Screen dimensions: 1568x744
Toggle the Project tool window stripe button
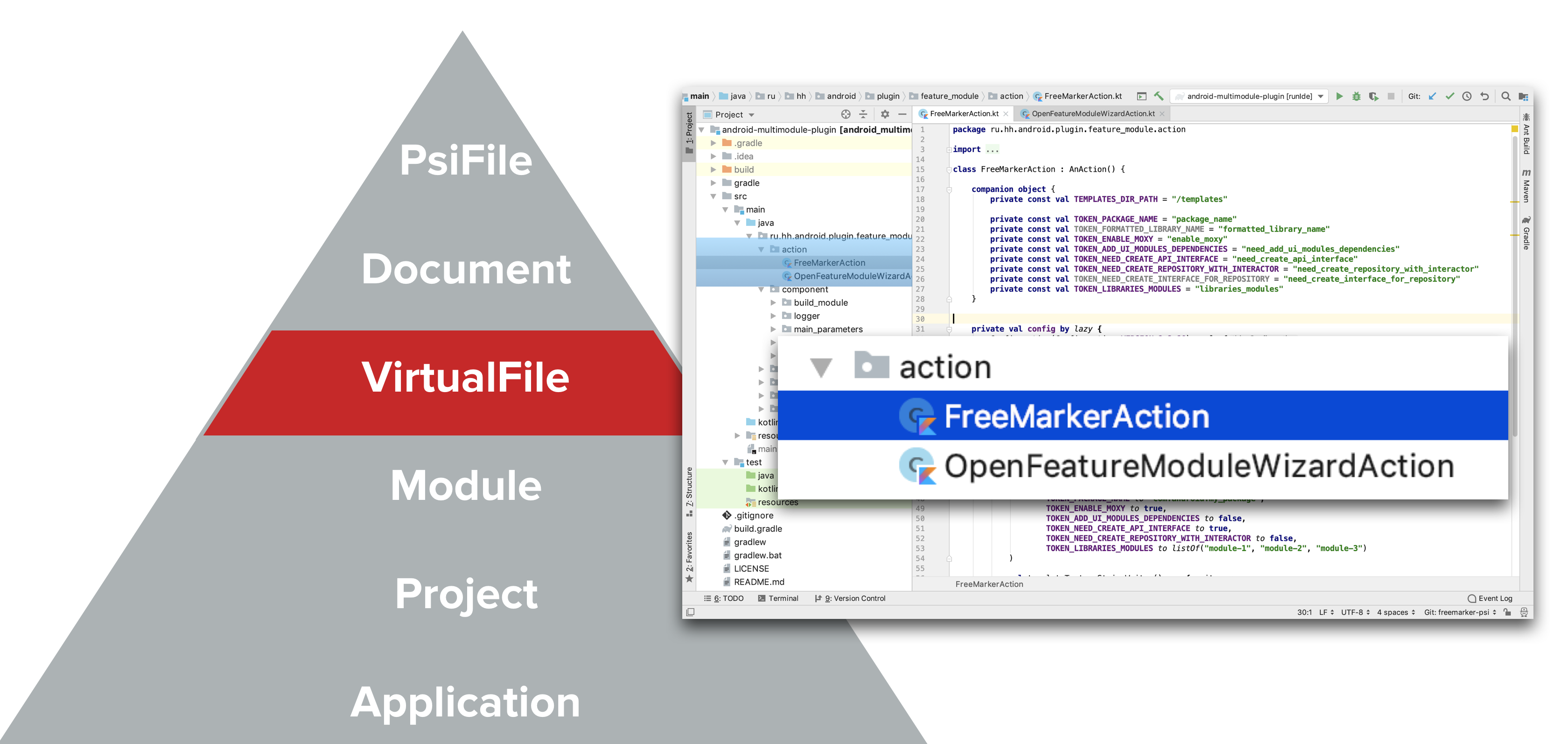point(689,132)
